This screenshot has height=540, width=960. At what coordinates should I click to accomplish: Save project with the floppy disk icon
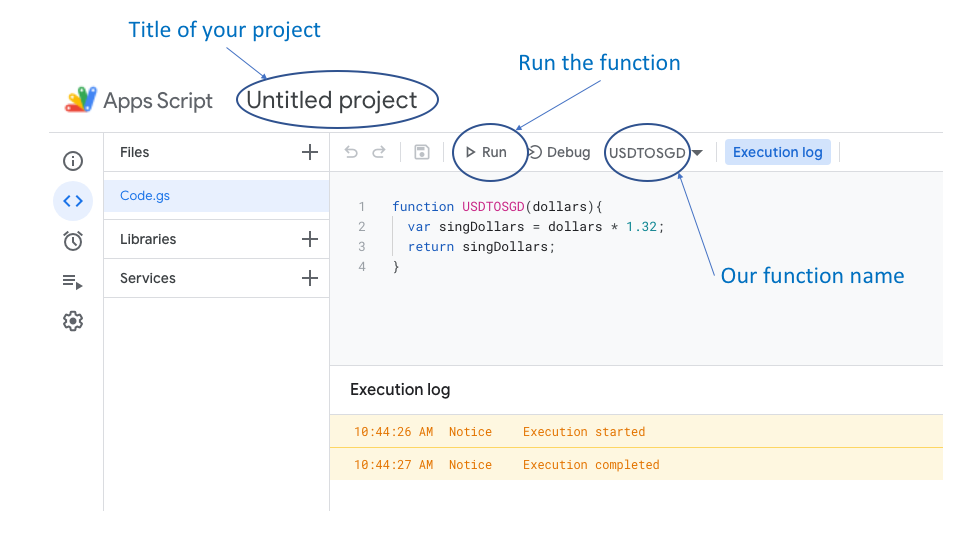click(422, 152)
